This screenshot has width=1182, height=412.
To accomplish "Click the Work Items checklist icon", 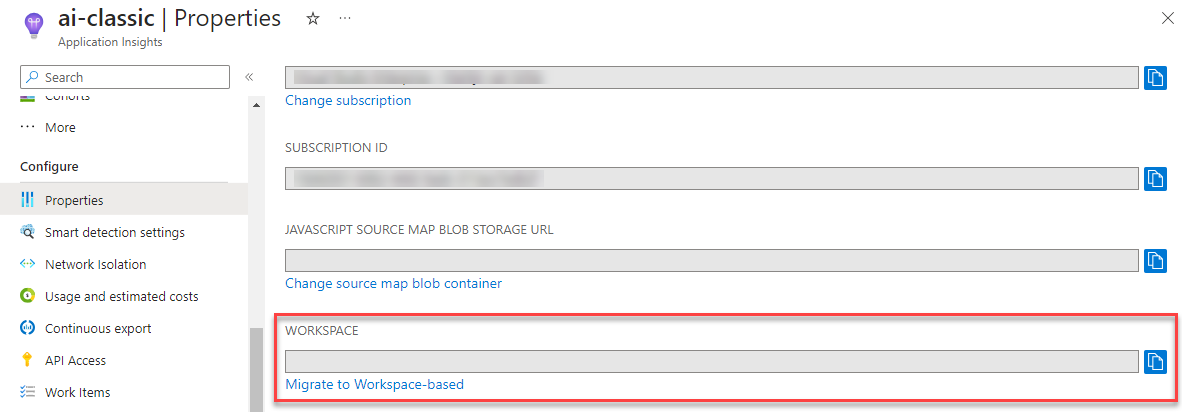I will click(28, 392).
